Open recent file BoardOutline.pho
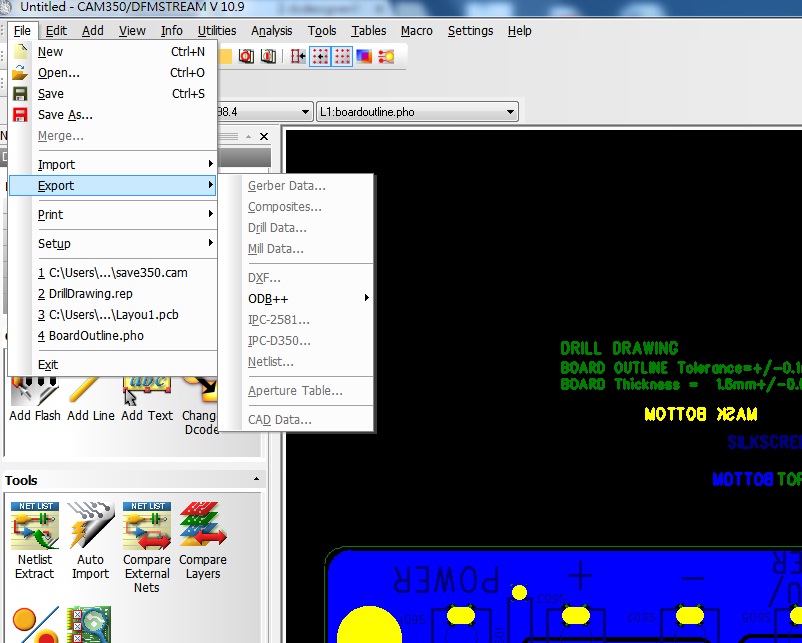Image resolution: width=802 pixels, height=643 pixels. point(113,336)
